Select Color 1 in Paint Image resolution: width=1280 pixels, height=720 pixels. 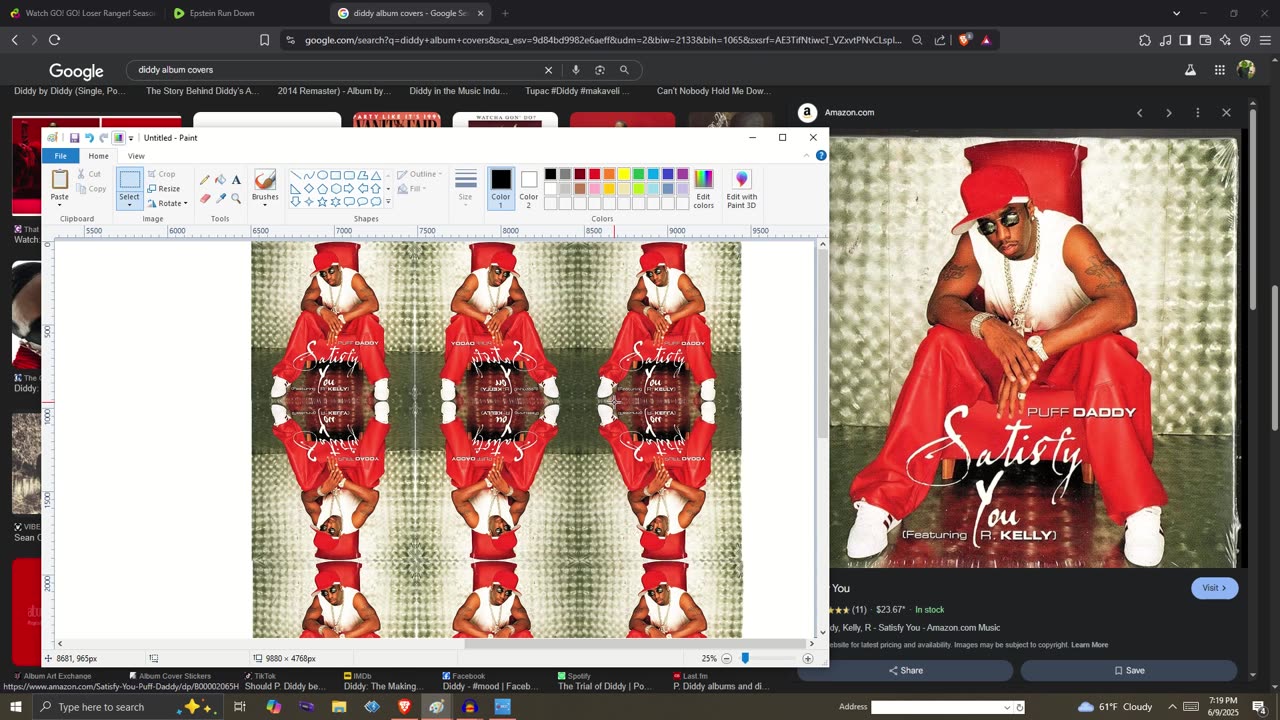click(501, 187)
